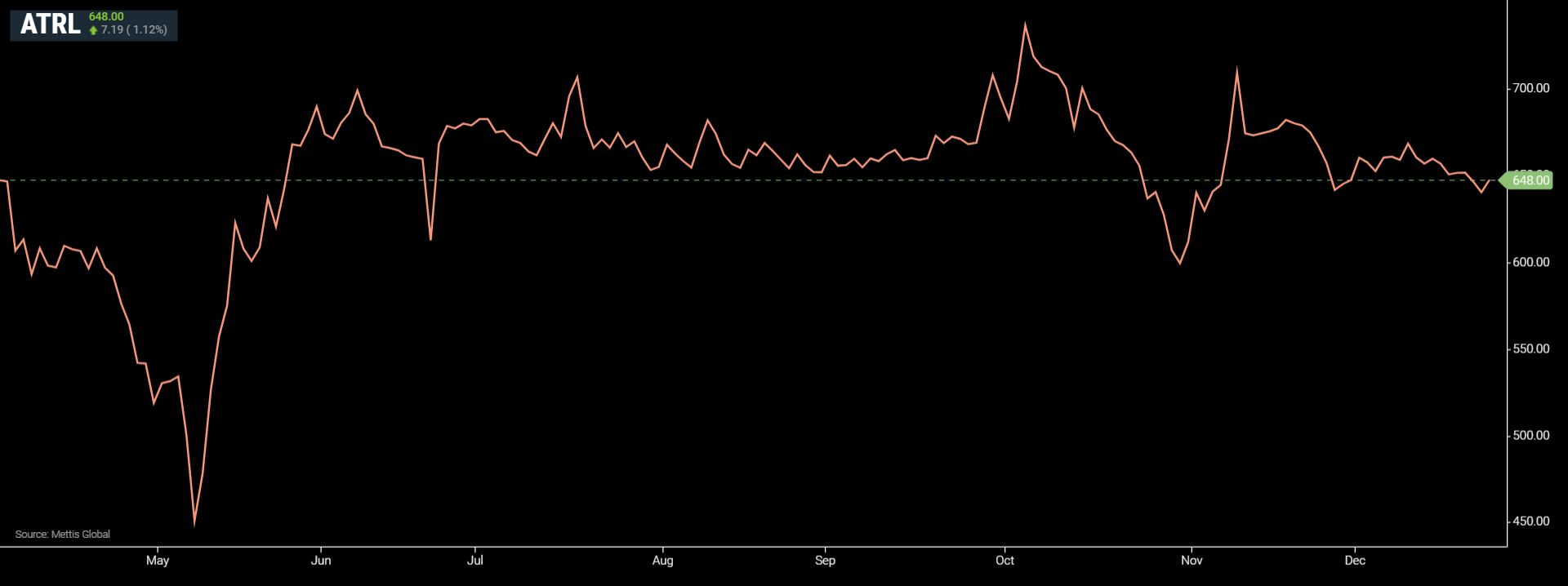Click the lowest trough of the price line
Viewport: 1568px width, 586px height.
click(x=194, y=524)
